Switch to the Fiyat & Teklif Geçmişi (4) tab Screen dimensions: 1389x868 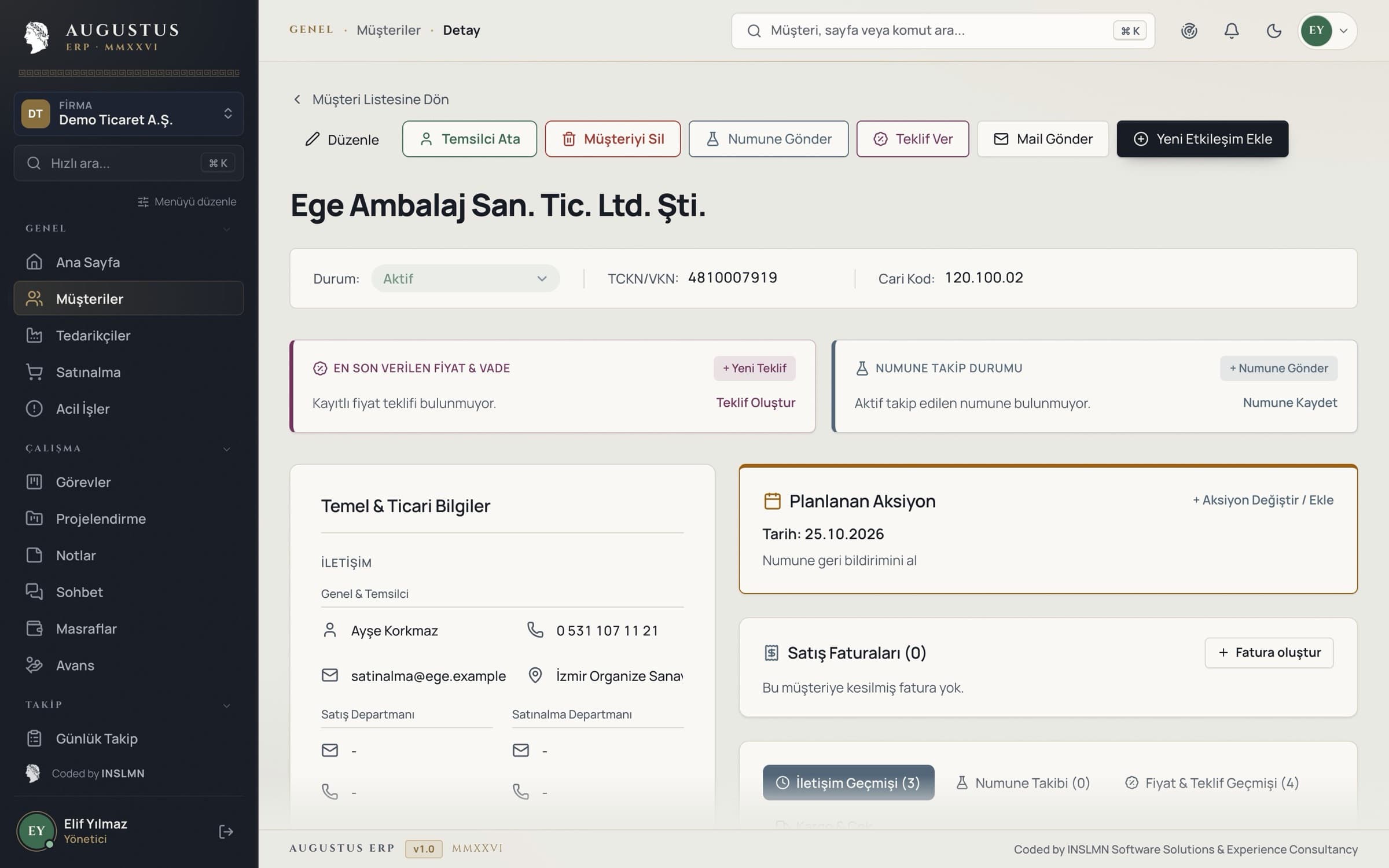(x=1212, y=782)
